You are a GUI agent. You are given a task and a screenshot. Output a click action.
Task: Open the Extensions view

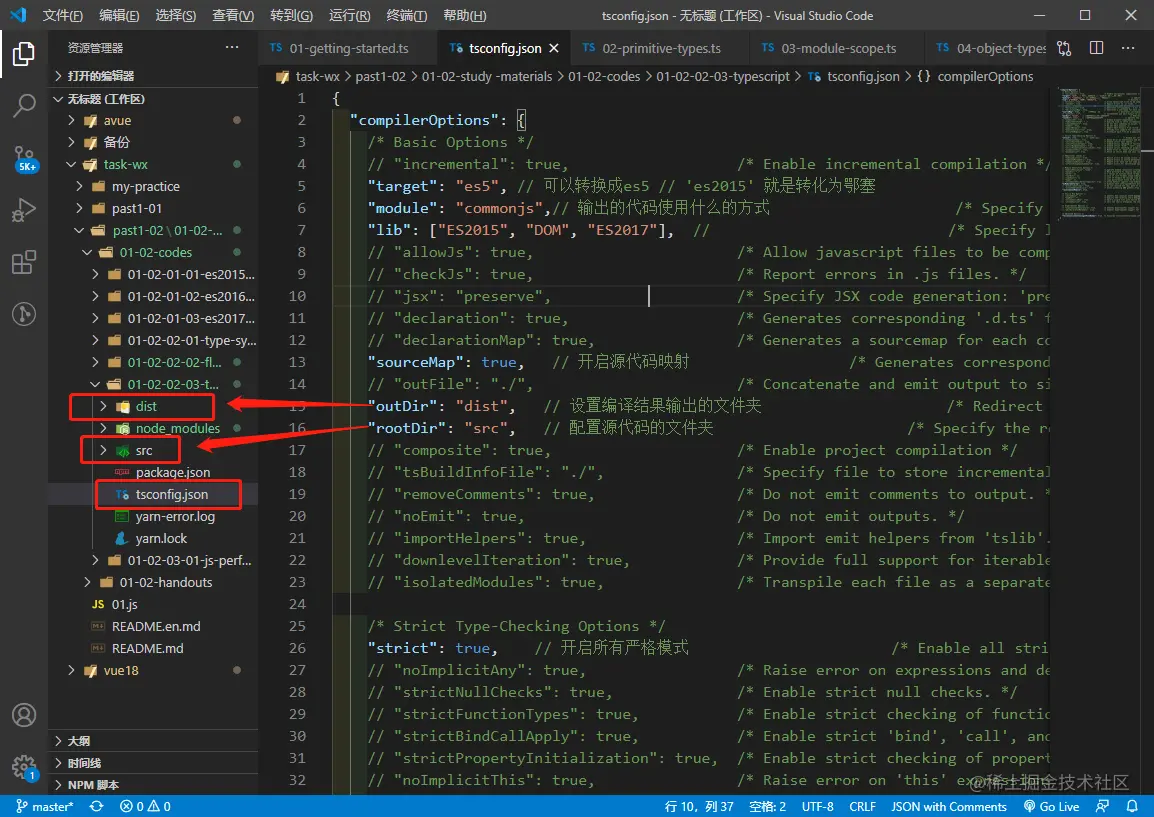24,262
